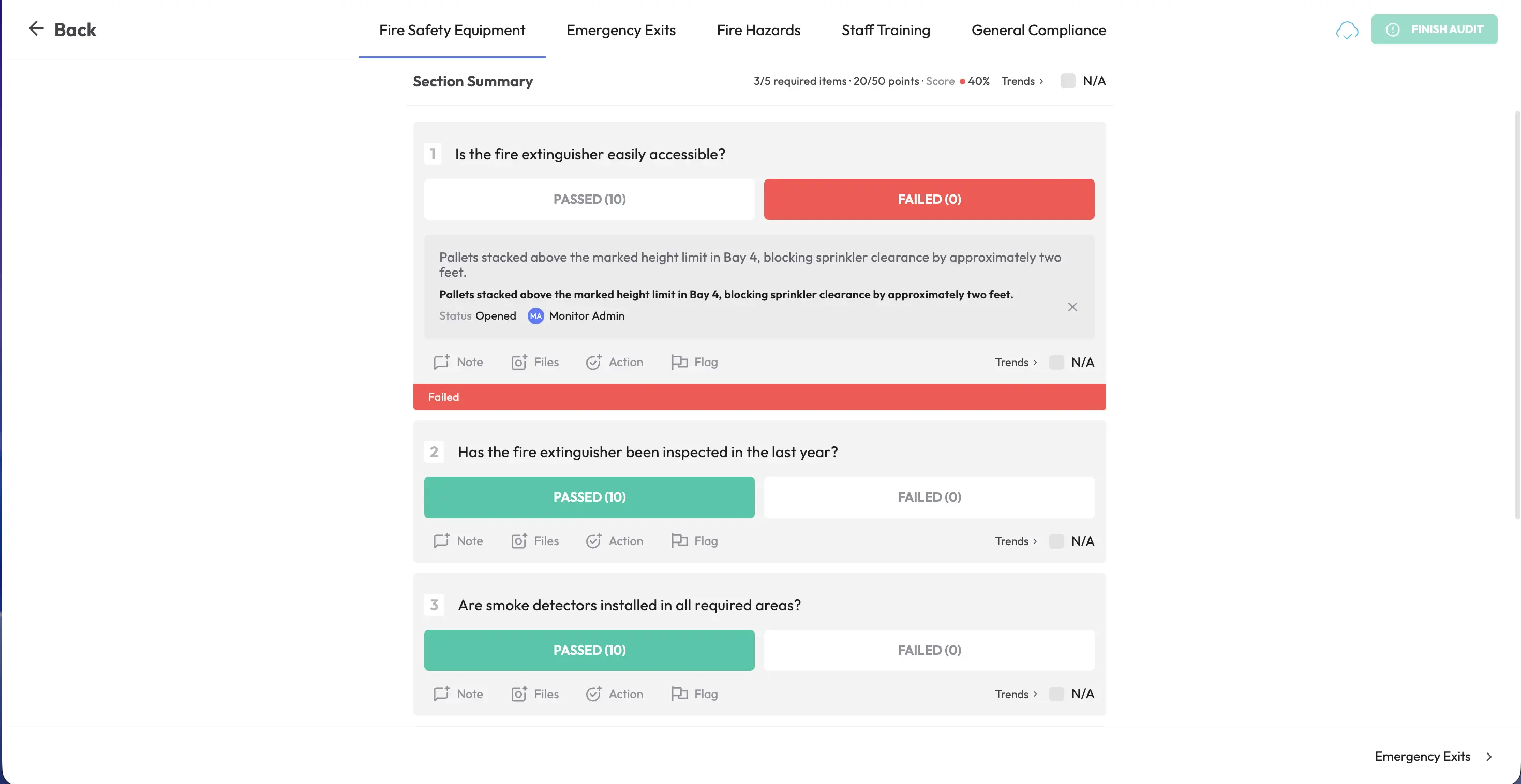Flag question 3 about smoke detectors
The image size is (1521, 784).
pyautogui.click(x=694, y=693)
